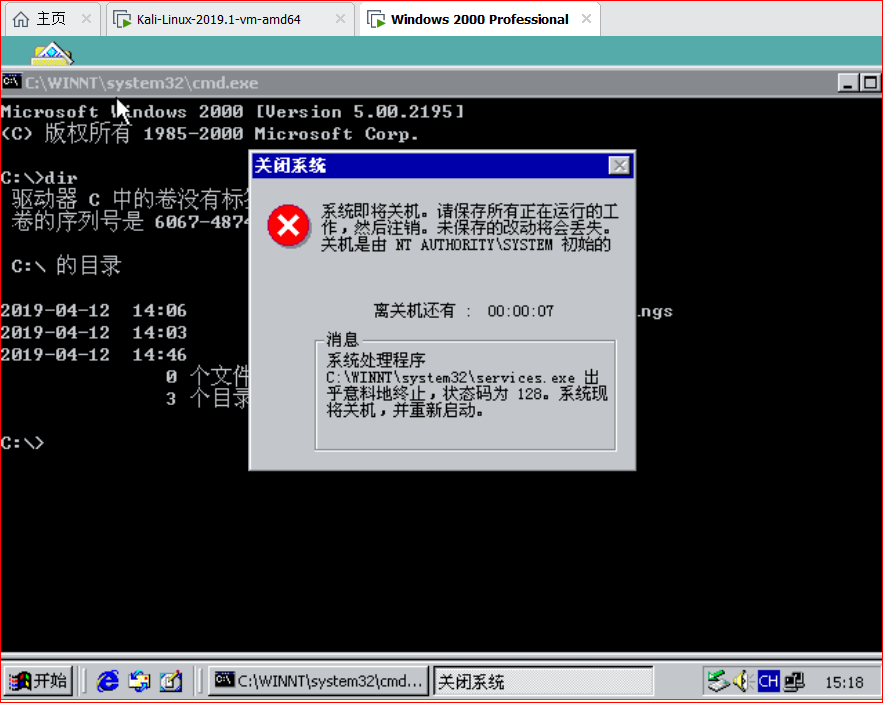Click the cmd.exe title bar icon
Screen dimensions: 883x703
point(11,82)
